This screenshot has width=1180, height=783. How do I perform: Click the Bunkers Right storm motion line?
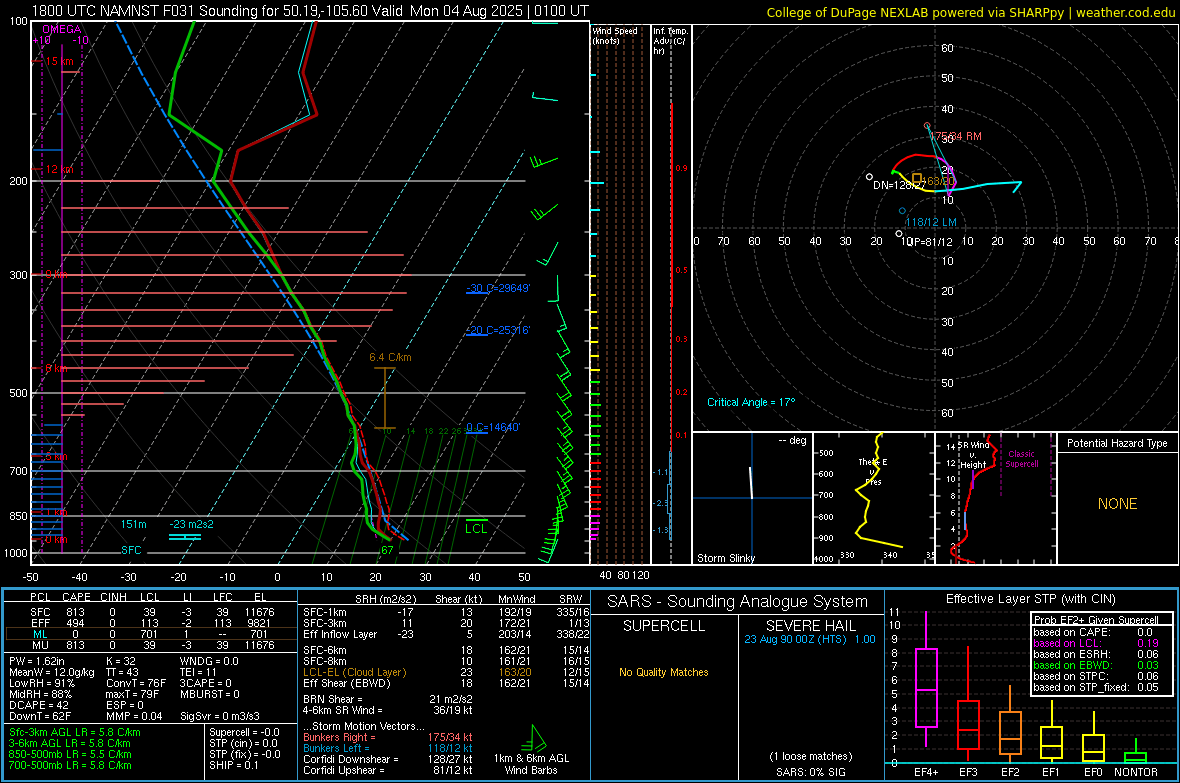click(388, 738)
